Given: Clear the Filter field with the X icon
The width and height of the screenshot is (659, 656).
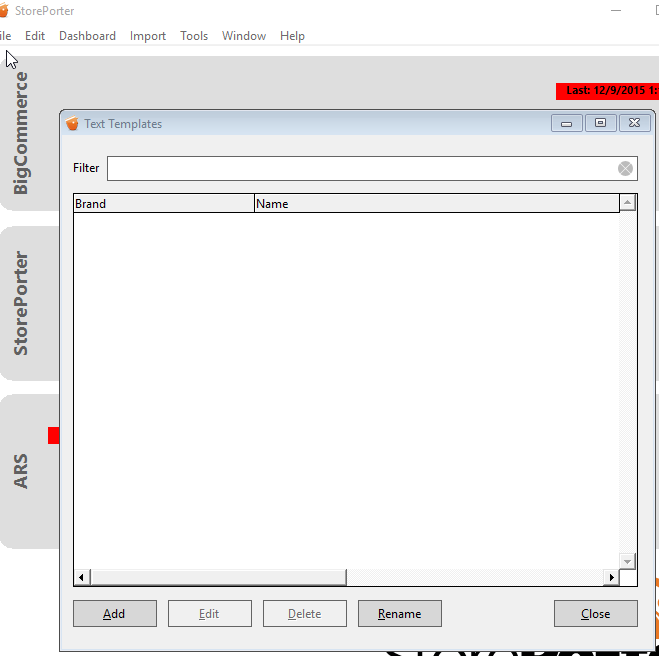Looking at the screenshot, I should (x=625, y=168).
